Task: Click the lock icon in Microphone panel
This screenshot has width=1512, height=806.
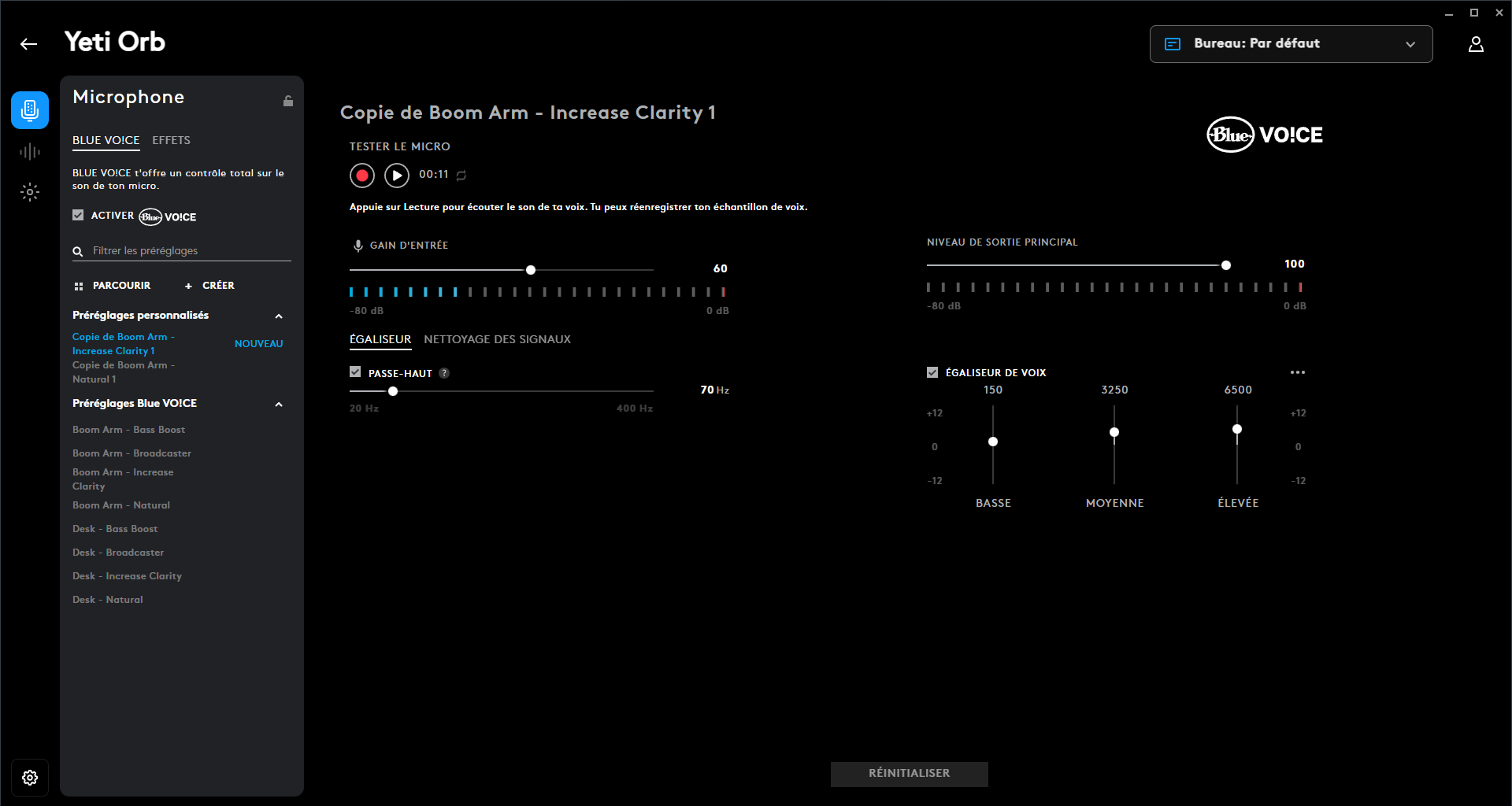Action: [x=288, y=101]
